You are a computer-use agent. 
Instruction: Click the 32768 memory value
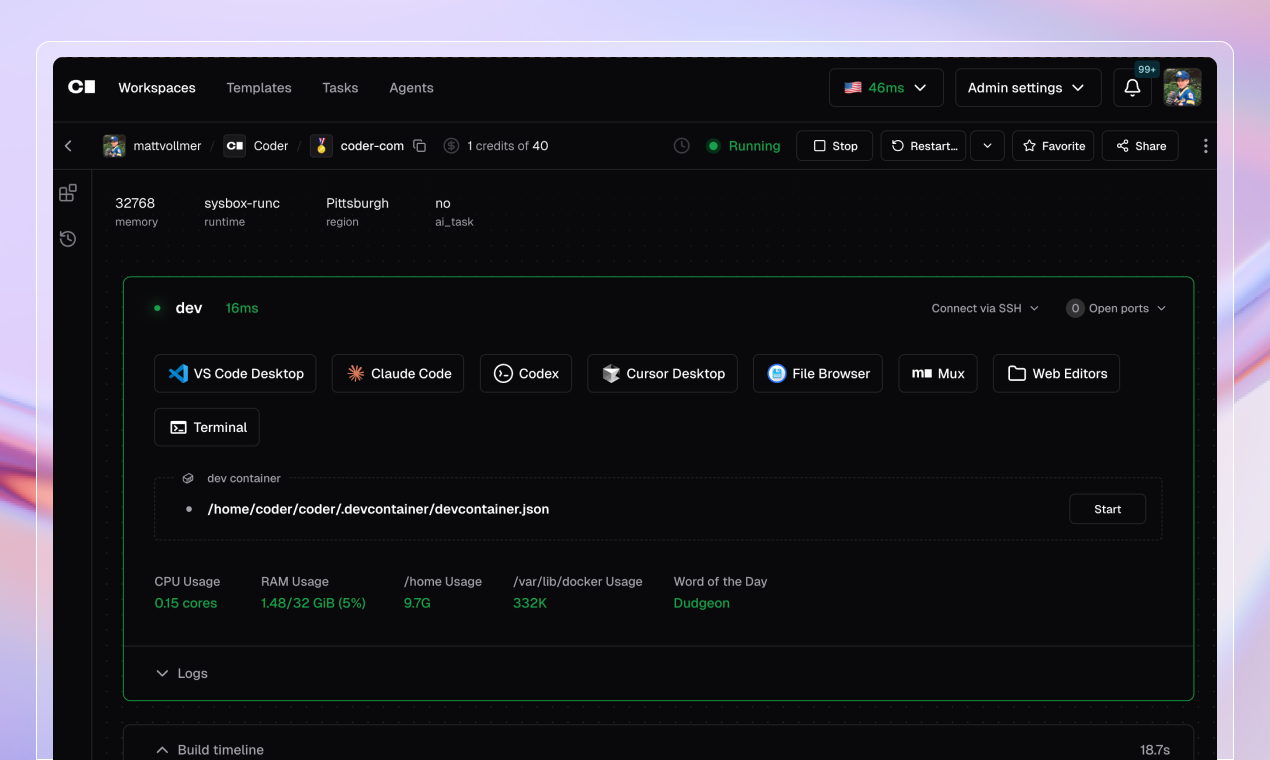135,203
